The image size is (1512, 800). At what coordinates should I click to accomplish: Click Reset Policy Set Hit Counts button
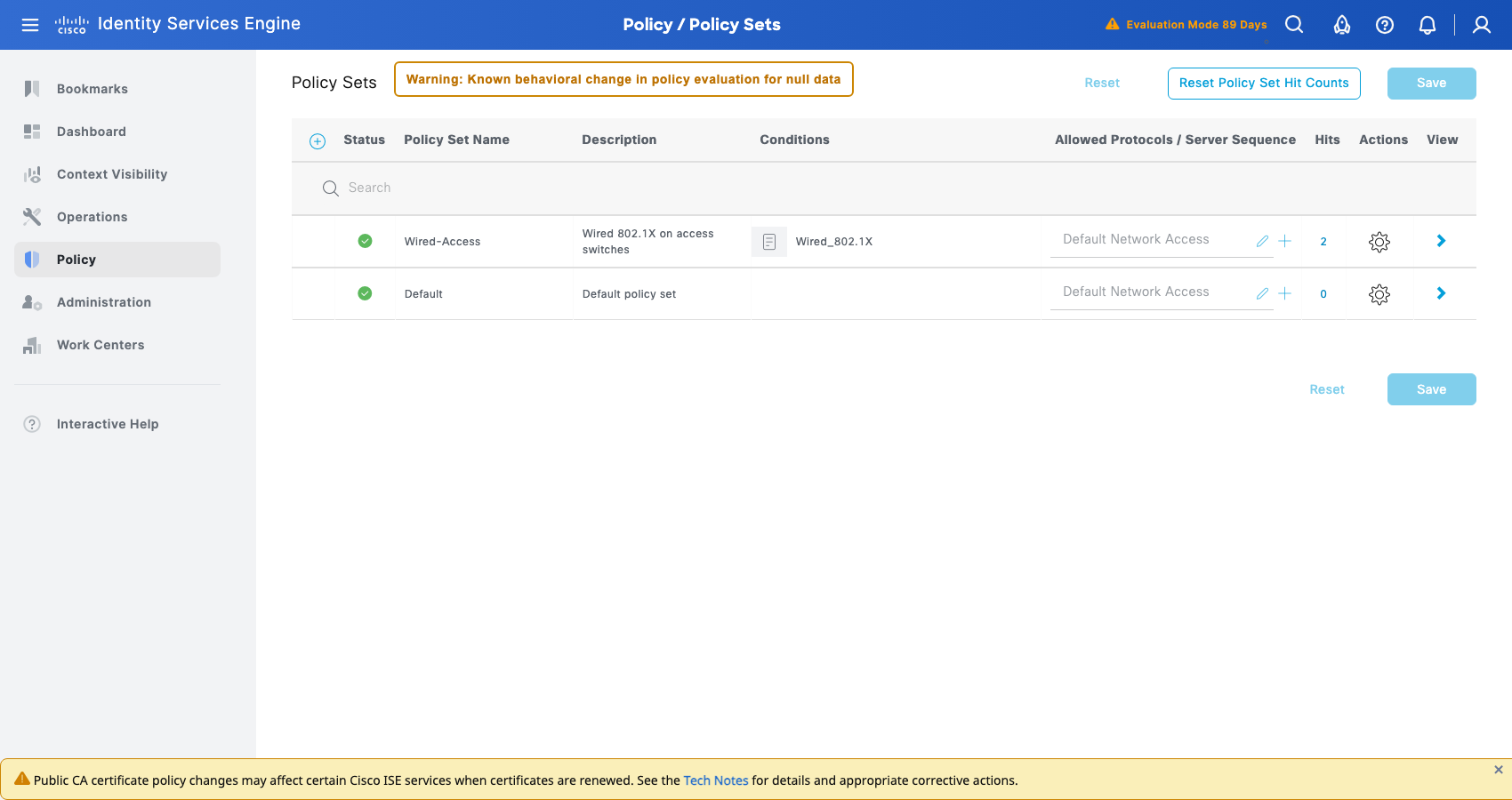tap(1264, 84)
